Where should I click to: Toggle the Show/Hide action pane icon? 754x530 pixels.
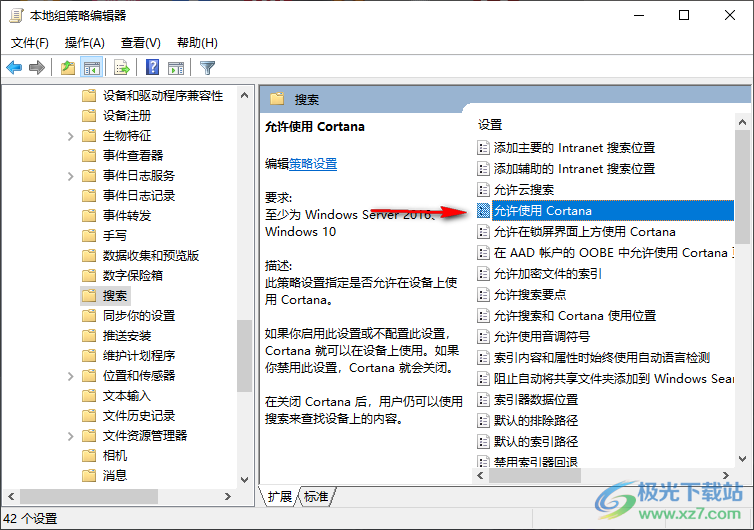tap(176, 68)
